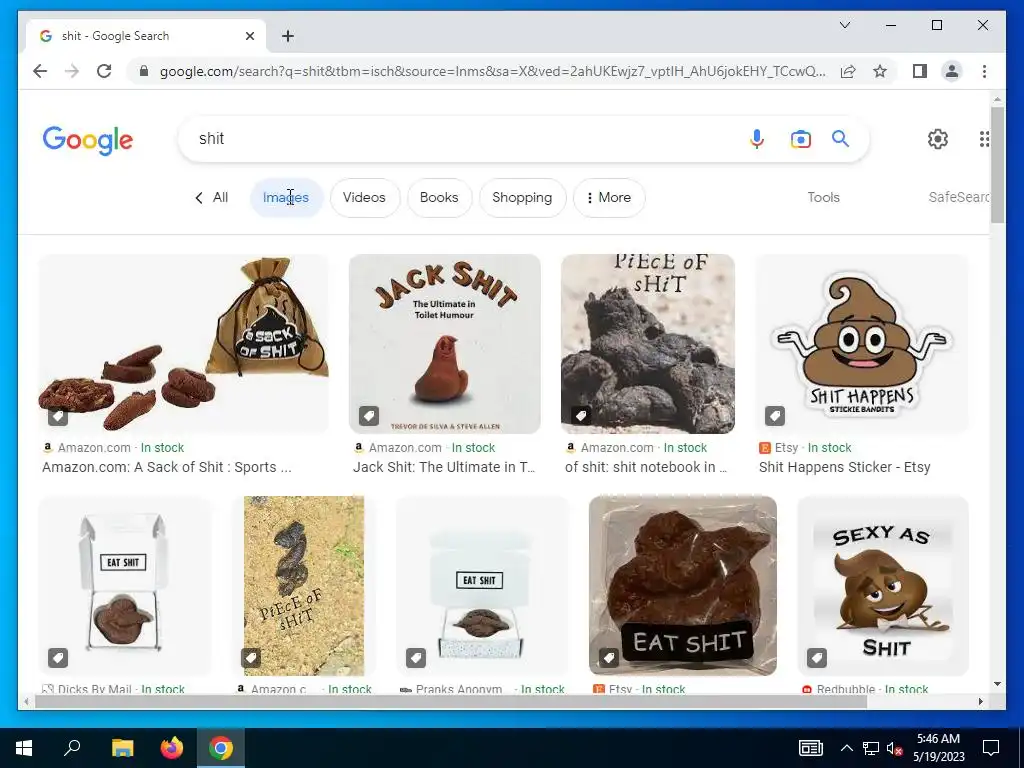Close the Google Search tab

[x=249, y=36]
